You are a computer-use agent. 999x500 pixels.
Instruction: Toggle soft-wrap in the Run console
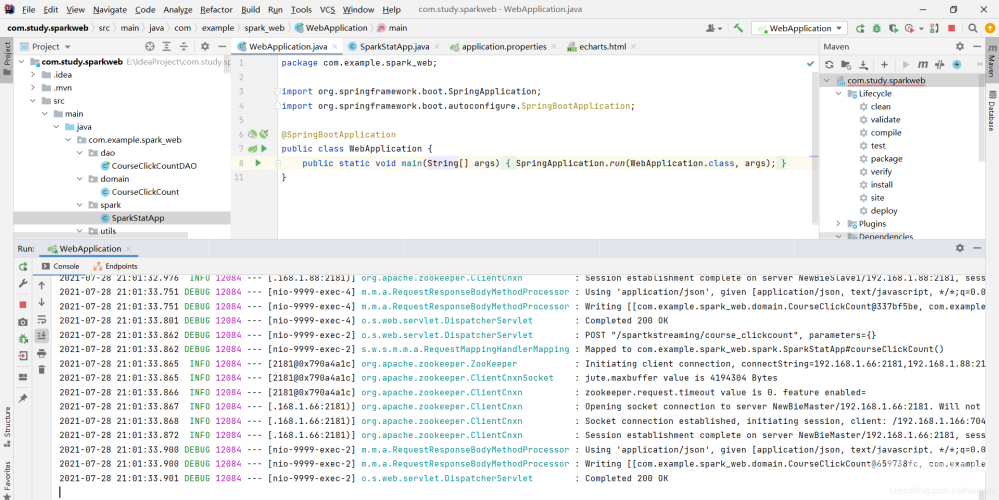42,319
